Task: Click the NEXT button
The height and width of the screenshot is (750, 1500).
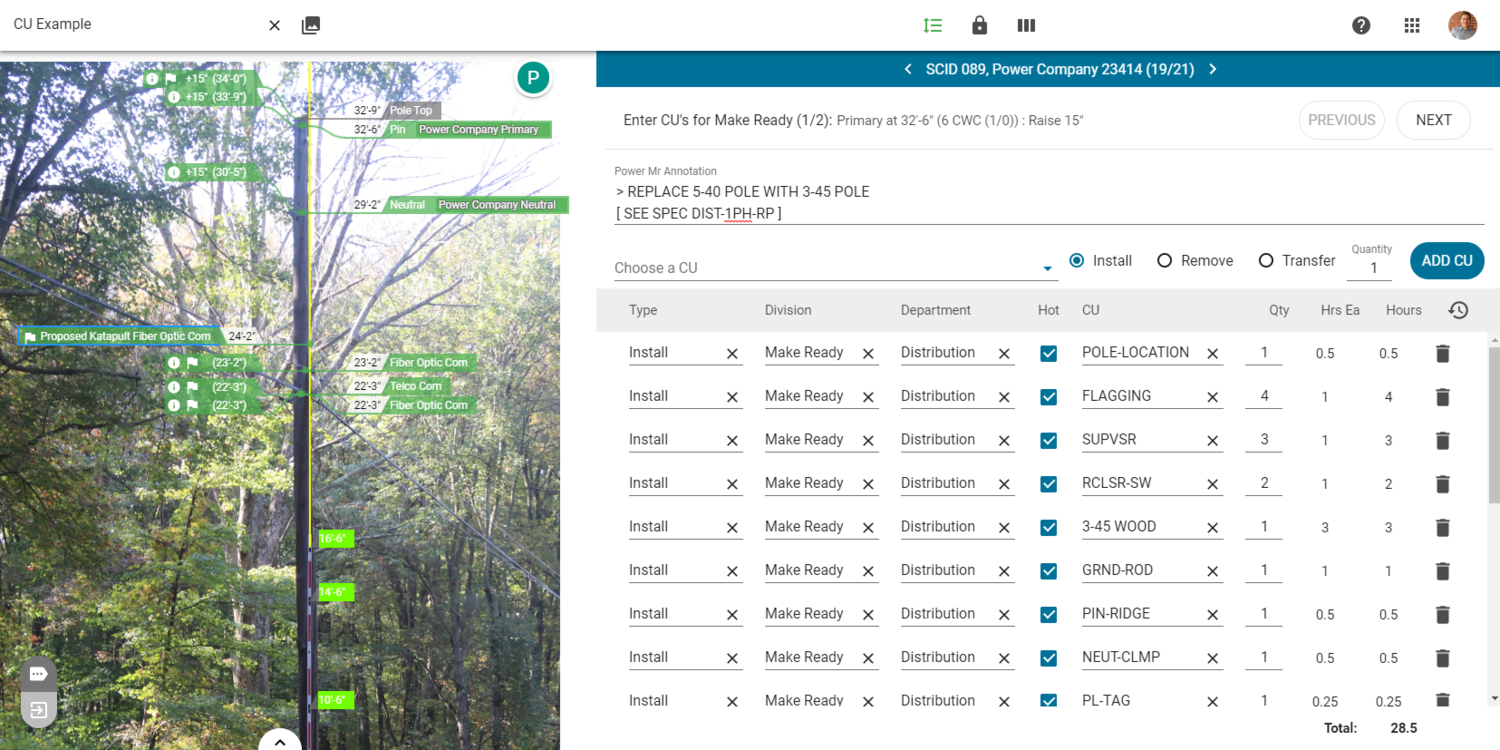Action: [1433, 120]
